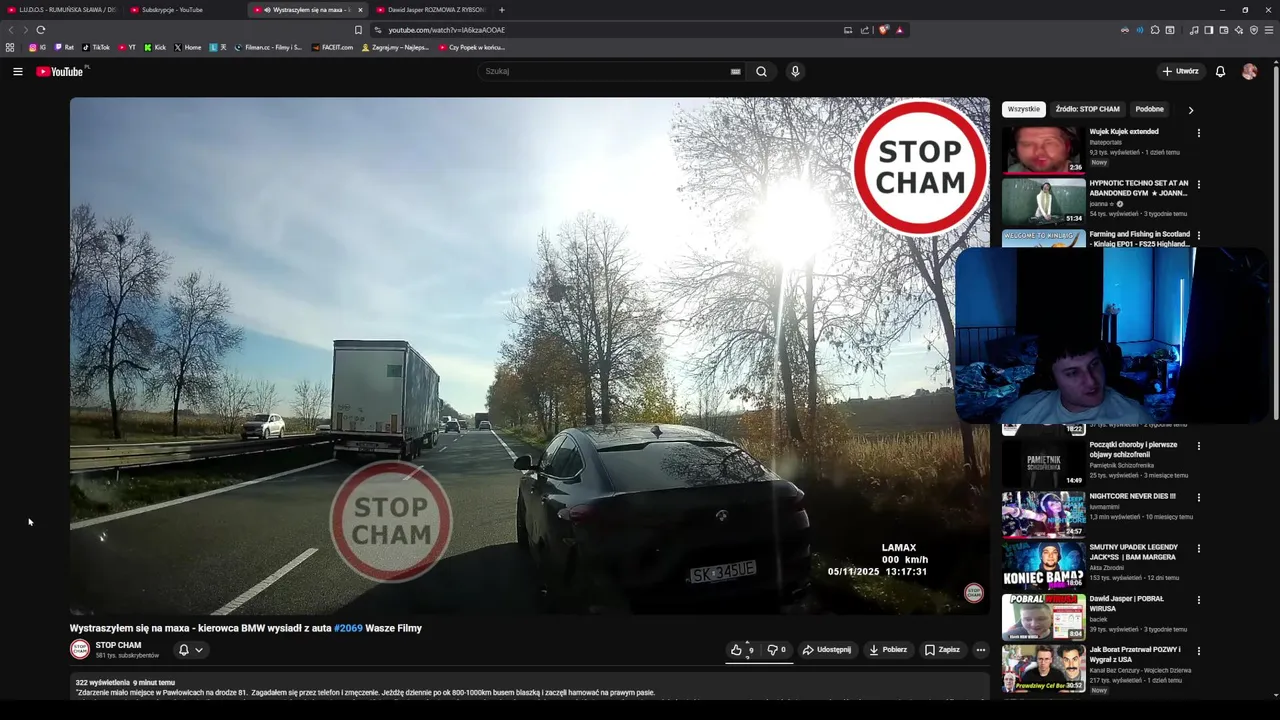This screenshot has height=720, width=1280.
Task: Click the STOP CHAM channel avatar
Action: coord(80,650)
